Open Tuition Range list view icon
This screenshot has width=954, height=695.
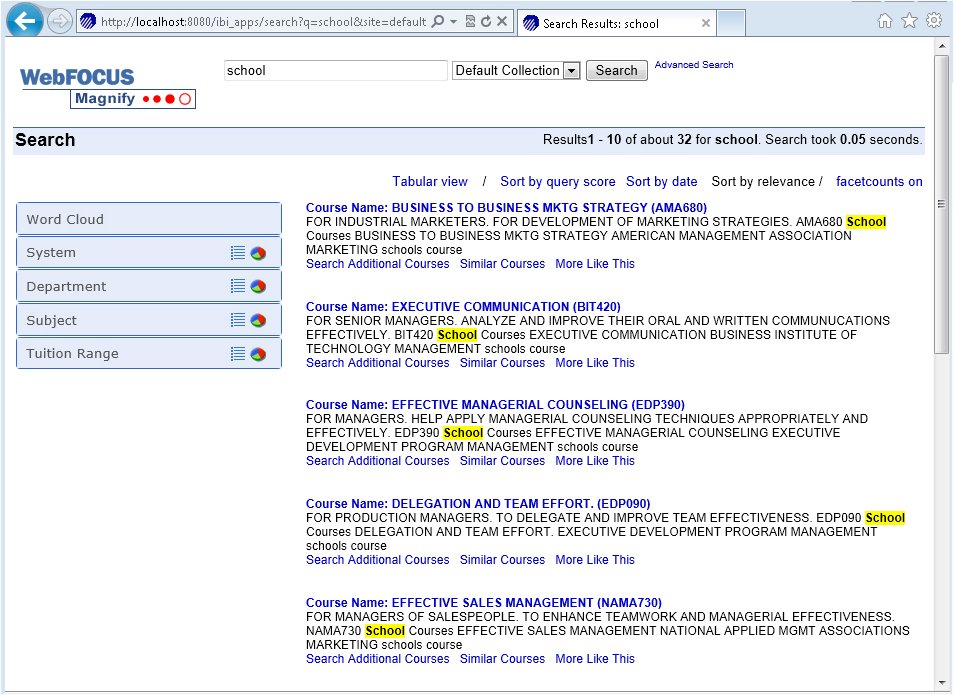coord(237,353)
